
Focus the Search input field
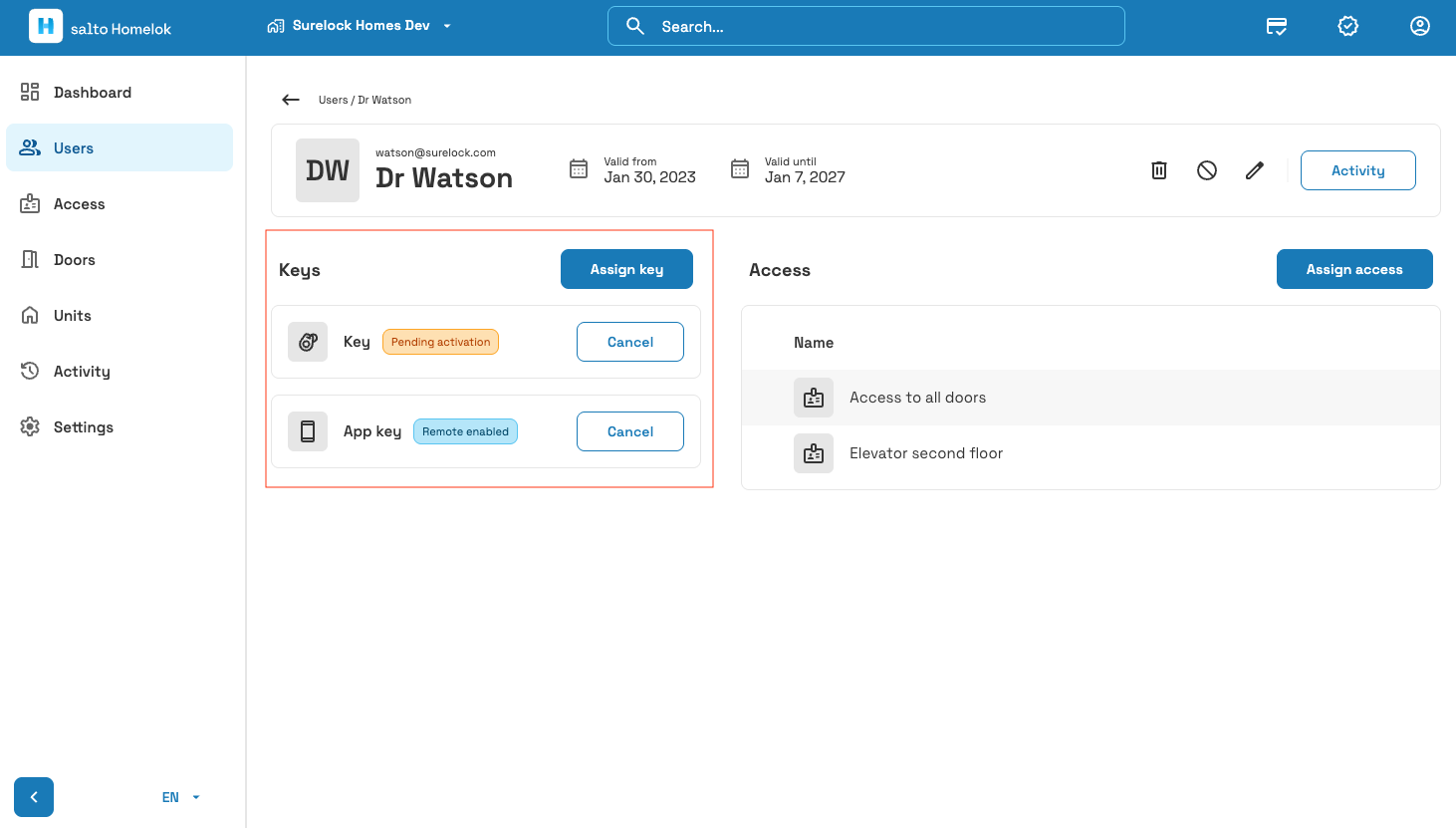click(x=866, y=26)
